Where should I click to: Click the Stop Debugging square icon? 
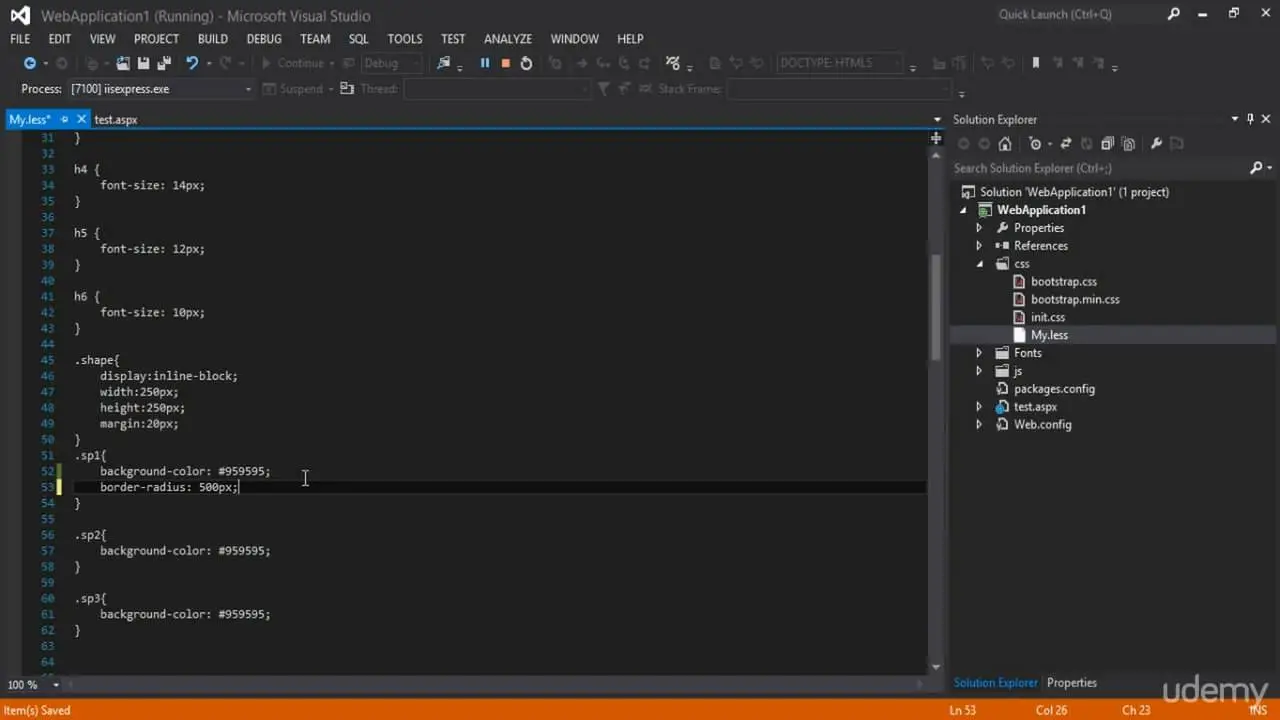[506, 63]
